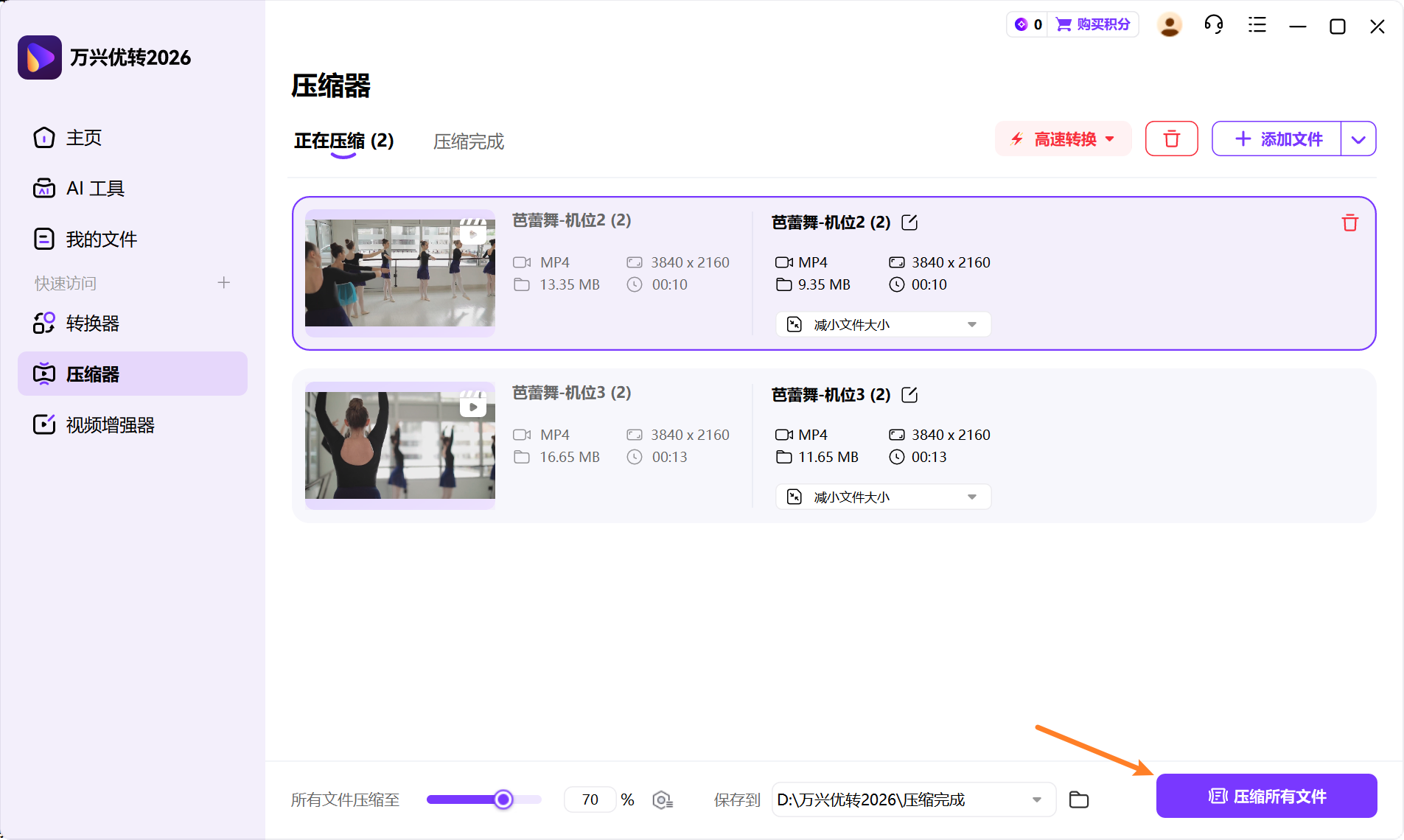Viewport: 1404px width, 840px height.
Task: Open the 高速转换 dropdown
Action: 1063,139
